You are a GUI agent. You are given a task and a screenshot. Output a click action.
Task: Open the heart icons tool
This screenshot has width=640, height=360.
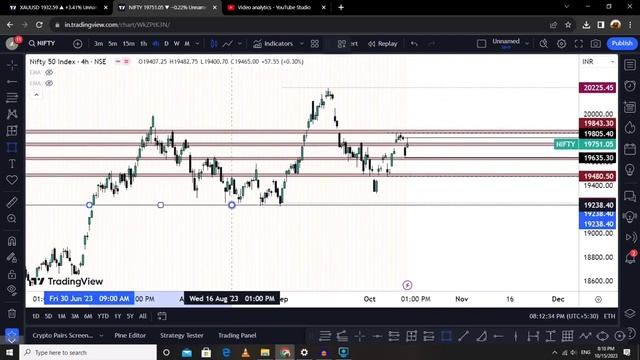[x=12, y=180]
